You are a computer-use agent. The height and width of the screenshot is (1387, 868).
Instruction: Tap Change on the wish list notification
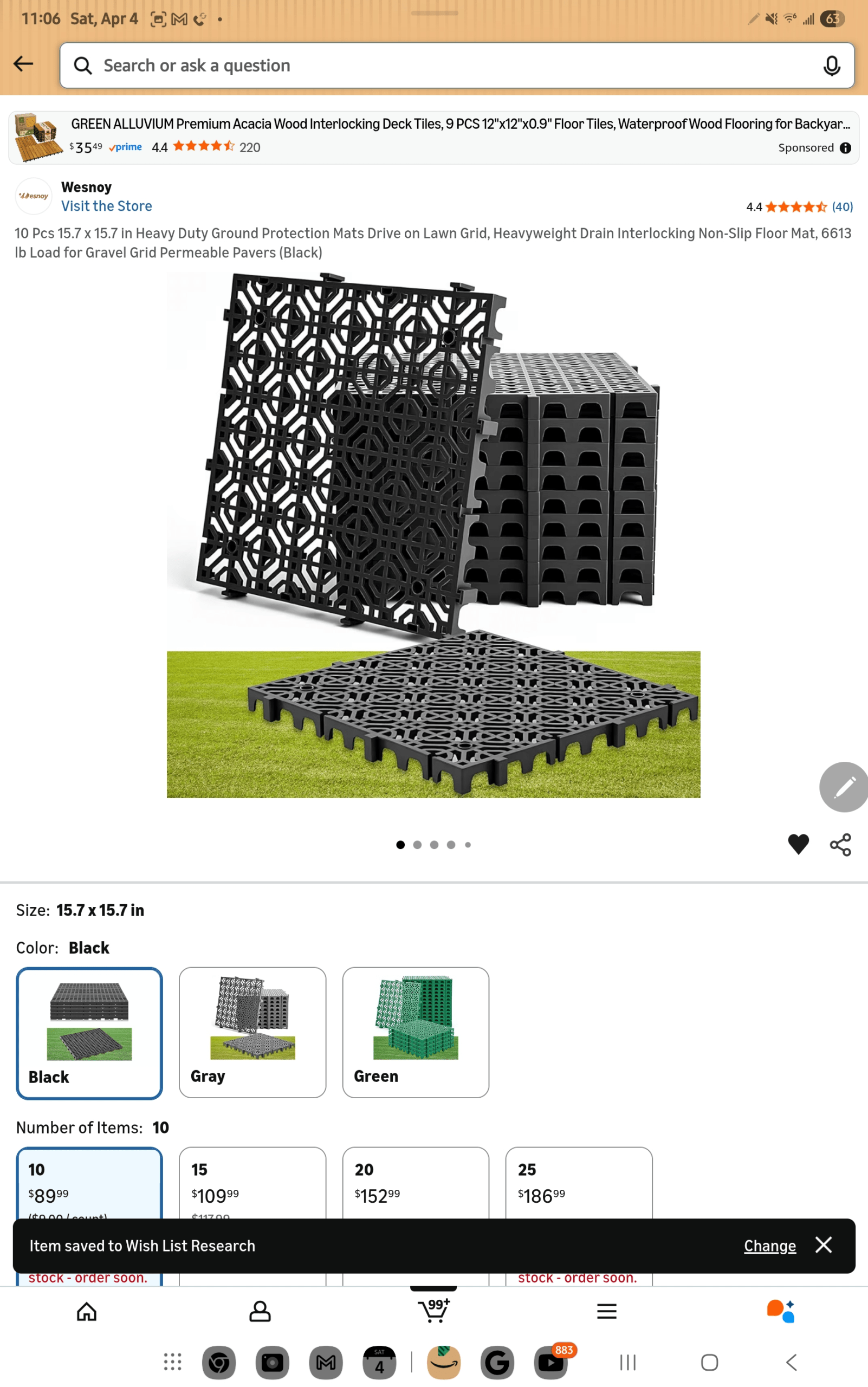770,1246
